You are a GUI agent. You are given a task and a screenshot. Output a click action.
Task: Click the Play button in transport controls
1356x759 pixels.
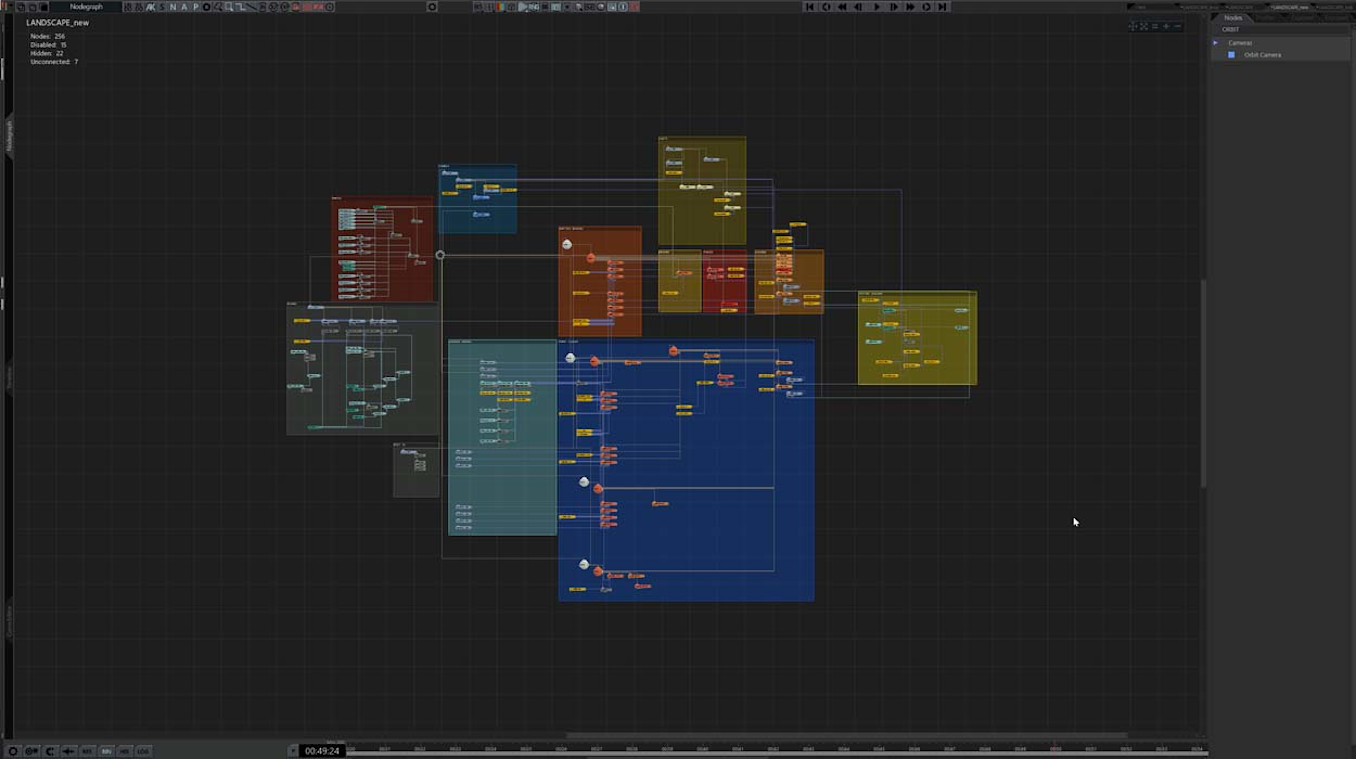tap(877, 7)
